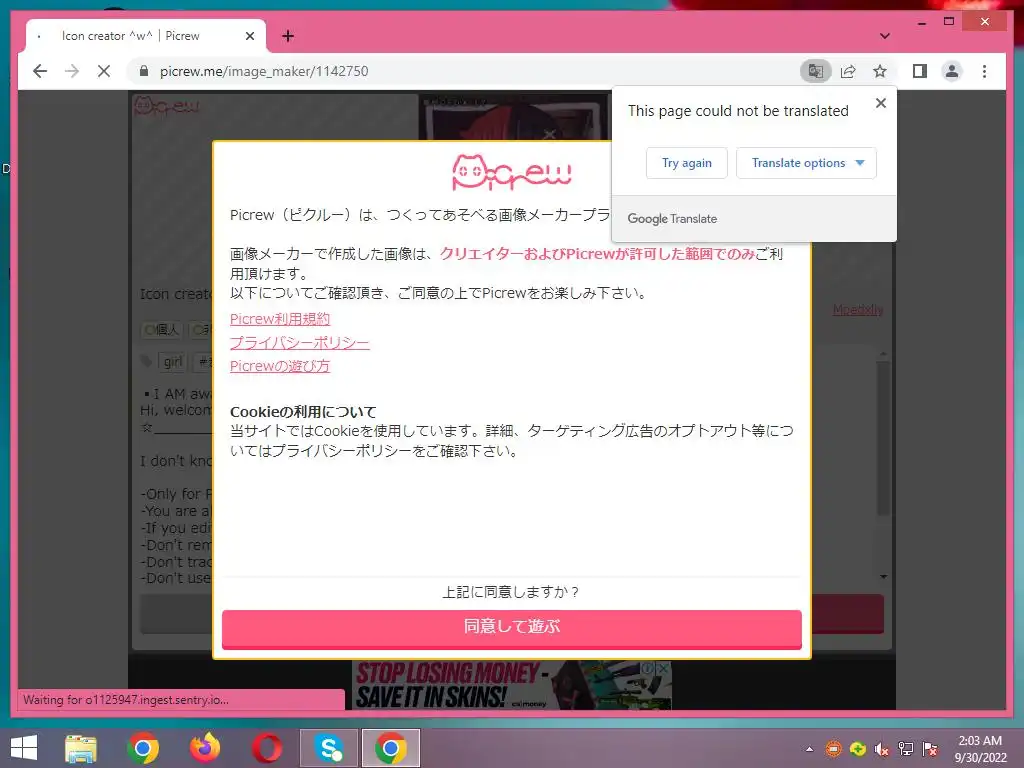Open Opera from the taskbar
The height and width of the screenshot is (768, 1024).
(267, 748)
